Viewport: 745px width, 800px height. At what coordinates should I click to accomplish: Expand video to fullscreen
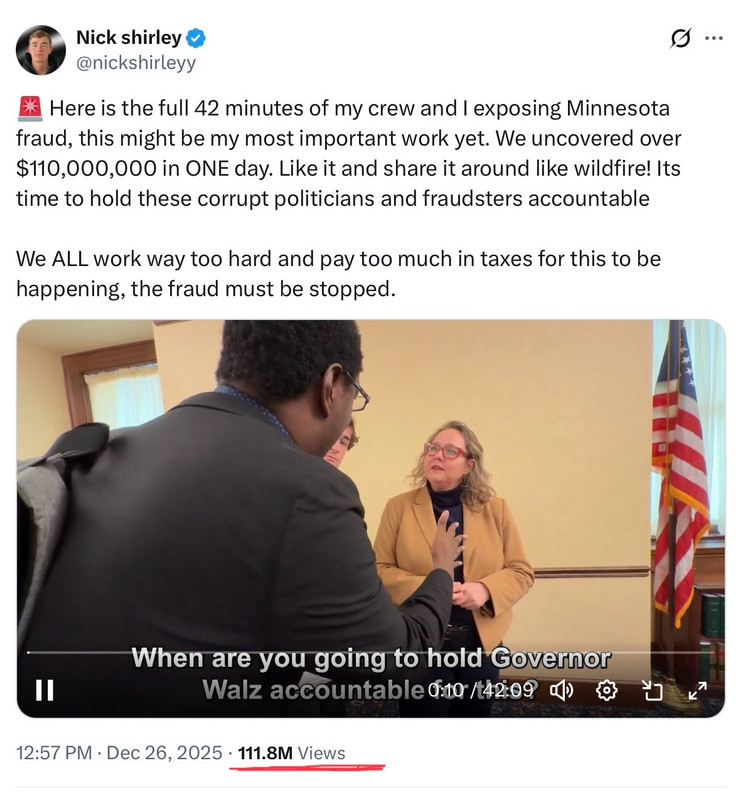[x=698, y=690]
